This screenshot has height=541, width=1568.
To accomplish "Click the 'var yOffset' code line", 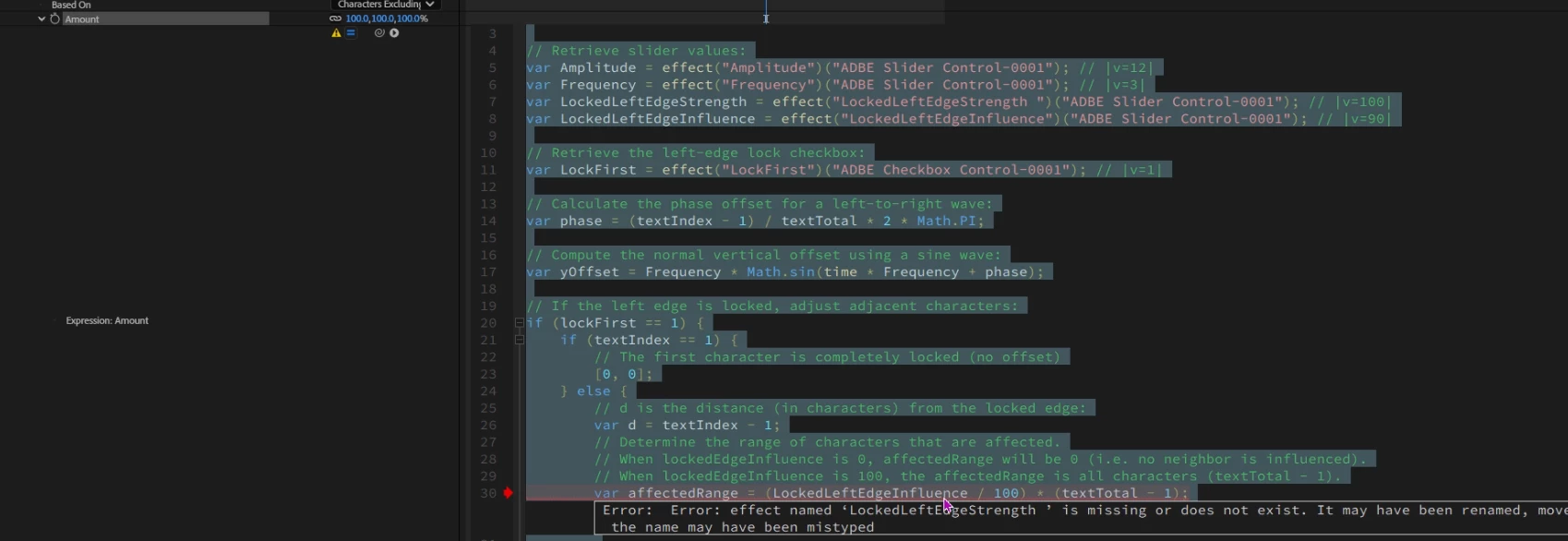I will pyautogui.click(x=785, y=272).
